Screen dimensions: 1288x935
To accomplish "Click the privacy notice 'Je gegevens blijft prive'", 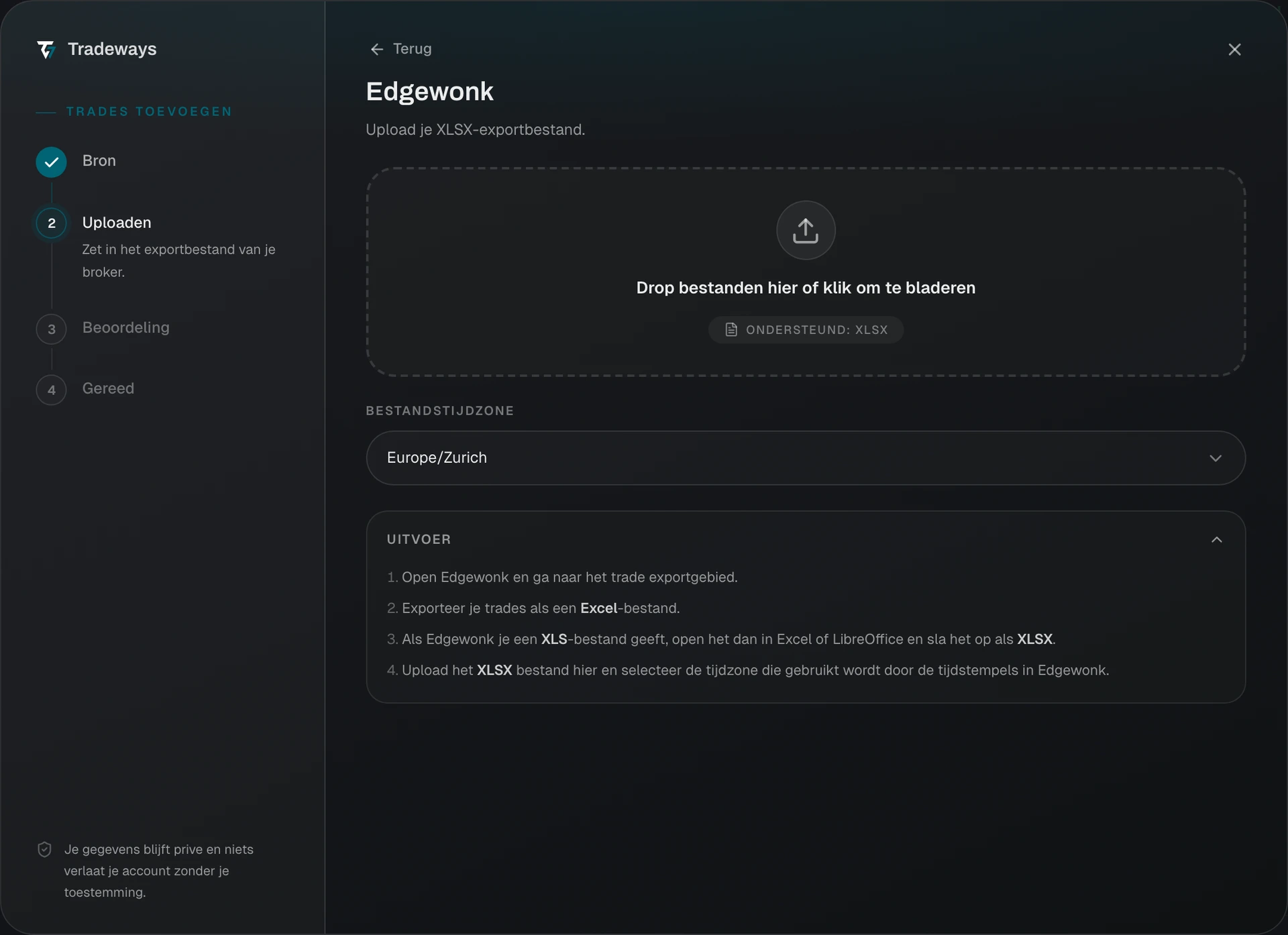I will click(158, 871).
